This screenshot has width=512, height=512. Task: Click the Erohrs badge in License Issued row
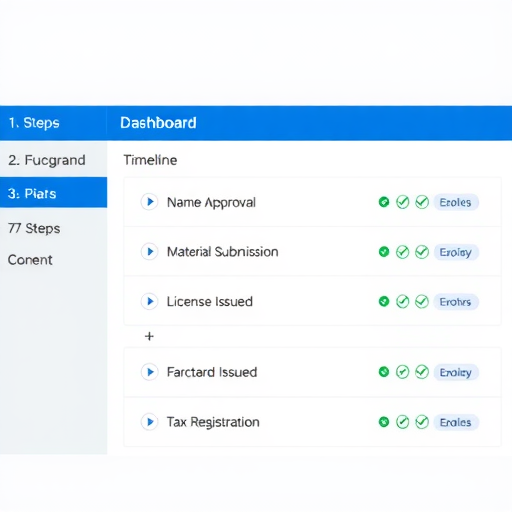[x=456, y=302]
